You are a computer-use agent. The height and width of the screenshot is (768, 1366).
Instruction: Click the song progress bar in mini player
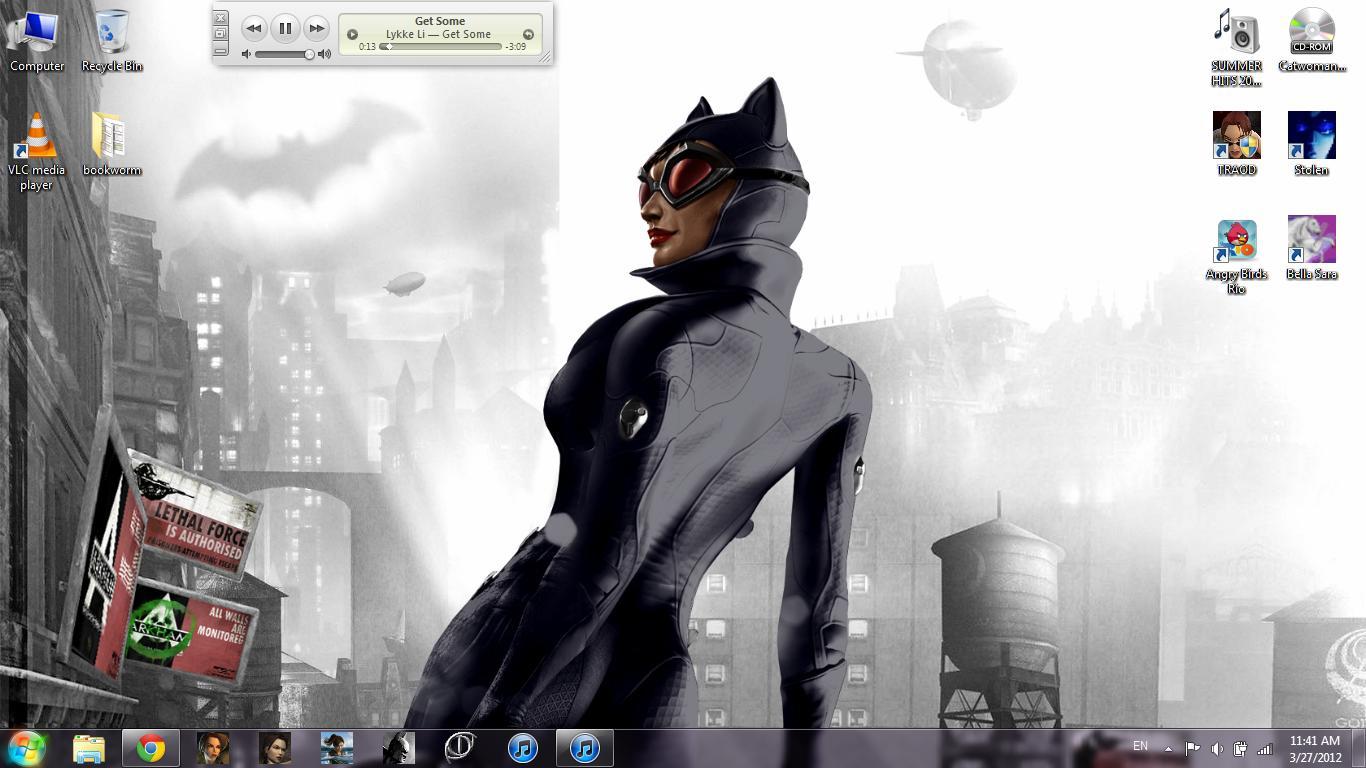(441, 47)
